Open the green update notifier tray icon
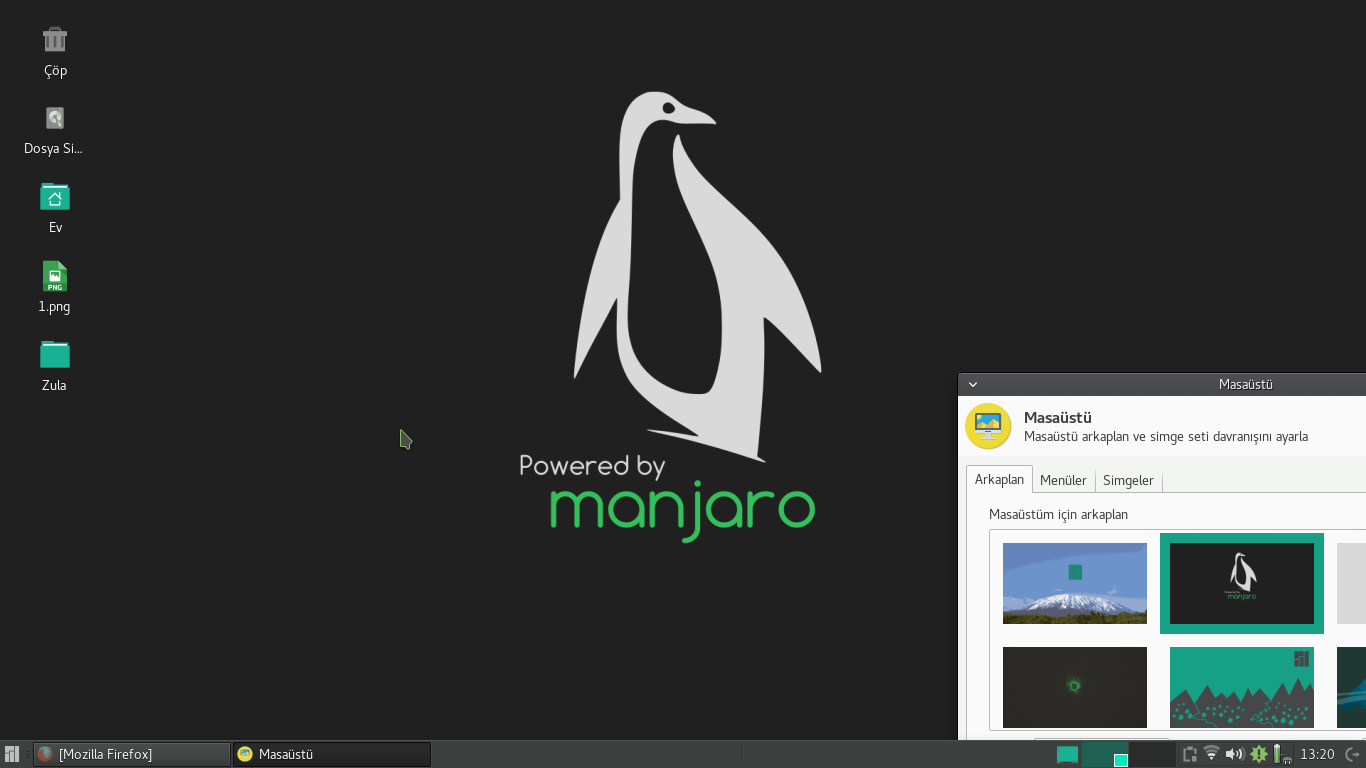1366x768 pixels. pyautogui.click(x=1259, y=754)
